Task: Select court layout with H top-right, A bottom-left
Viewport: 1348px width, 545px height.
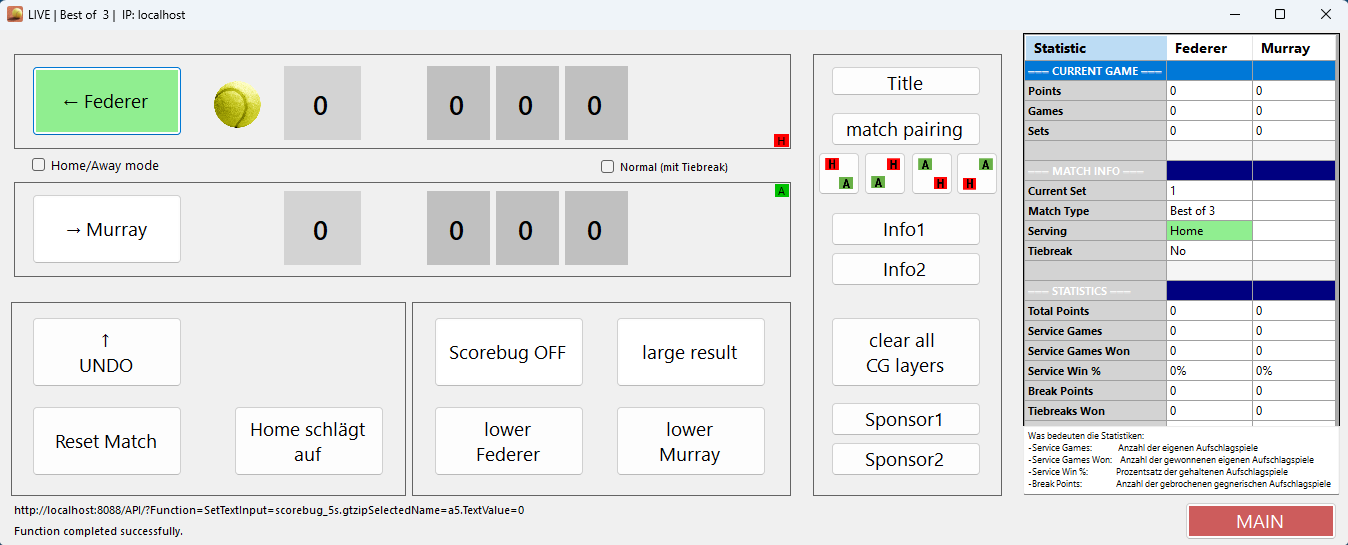Action: tap(885, 173)
